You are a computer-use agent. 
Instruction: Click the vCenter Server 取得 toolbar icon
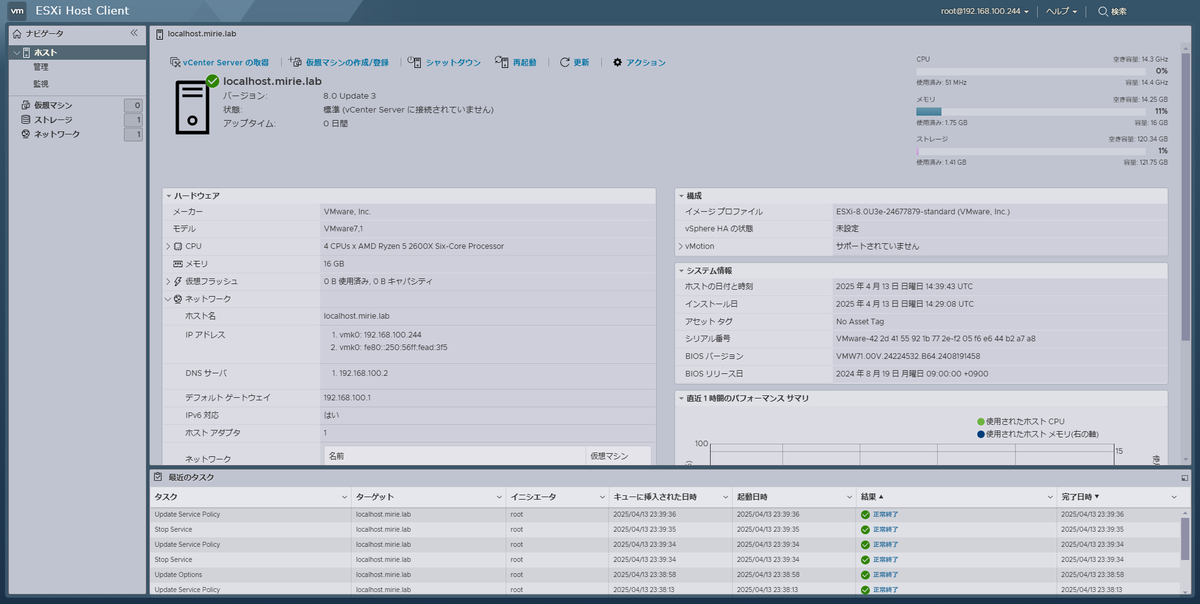(x=176, y=62)
